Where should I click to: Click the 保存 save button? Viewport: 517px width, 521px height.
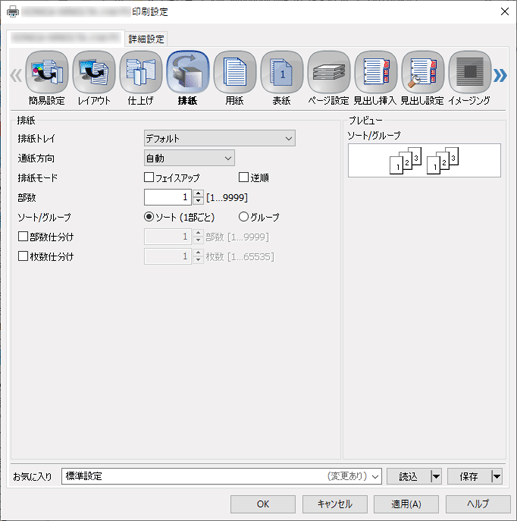(469, 476)
